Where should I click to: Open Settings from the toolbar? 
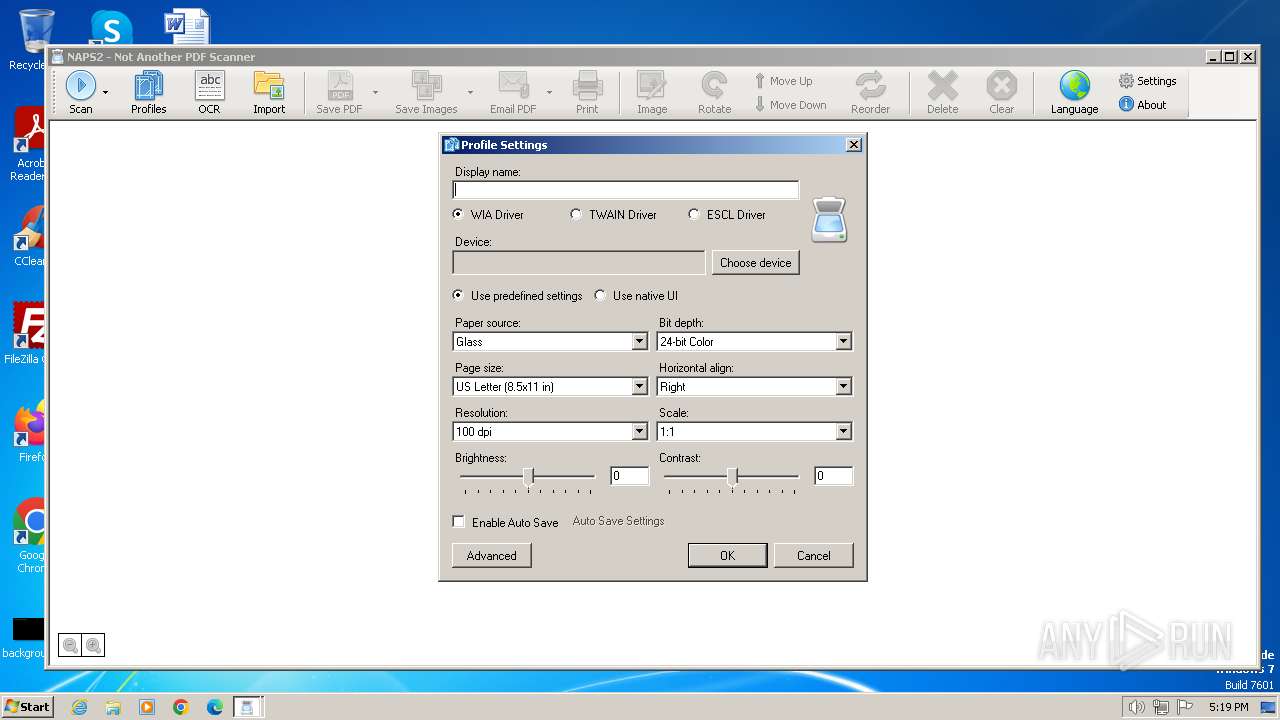pos(1147,81)
